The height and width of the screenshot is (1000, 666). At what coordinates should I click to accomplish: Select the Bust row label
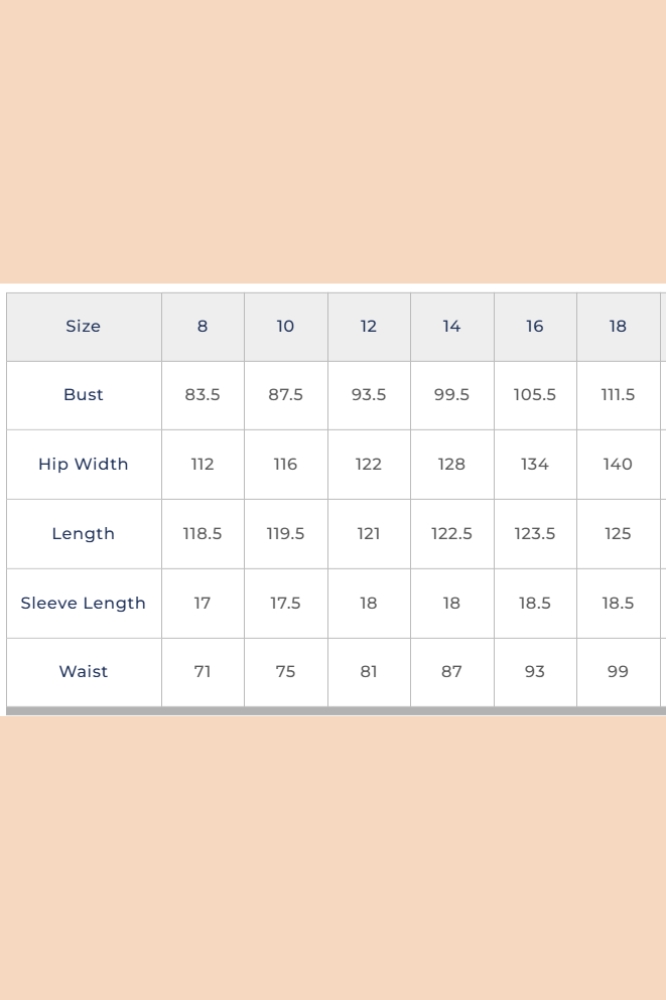83,395
